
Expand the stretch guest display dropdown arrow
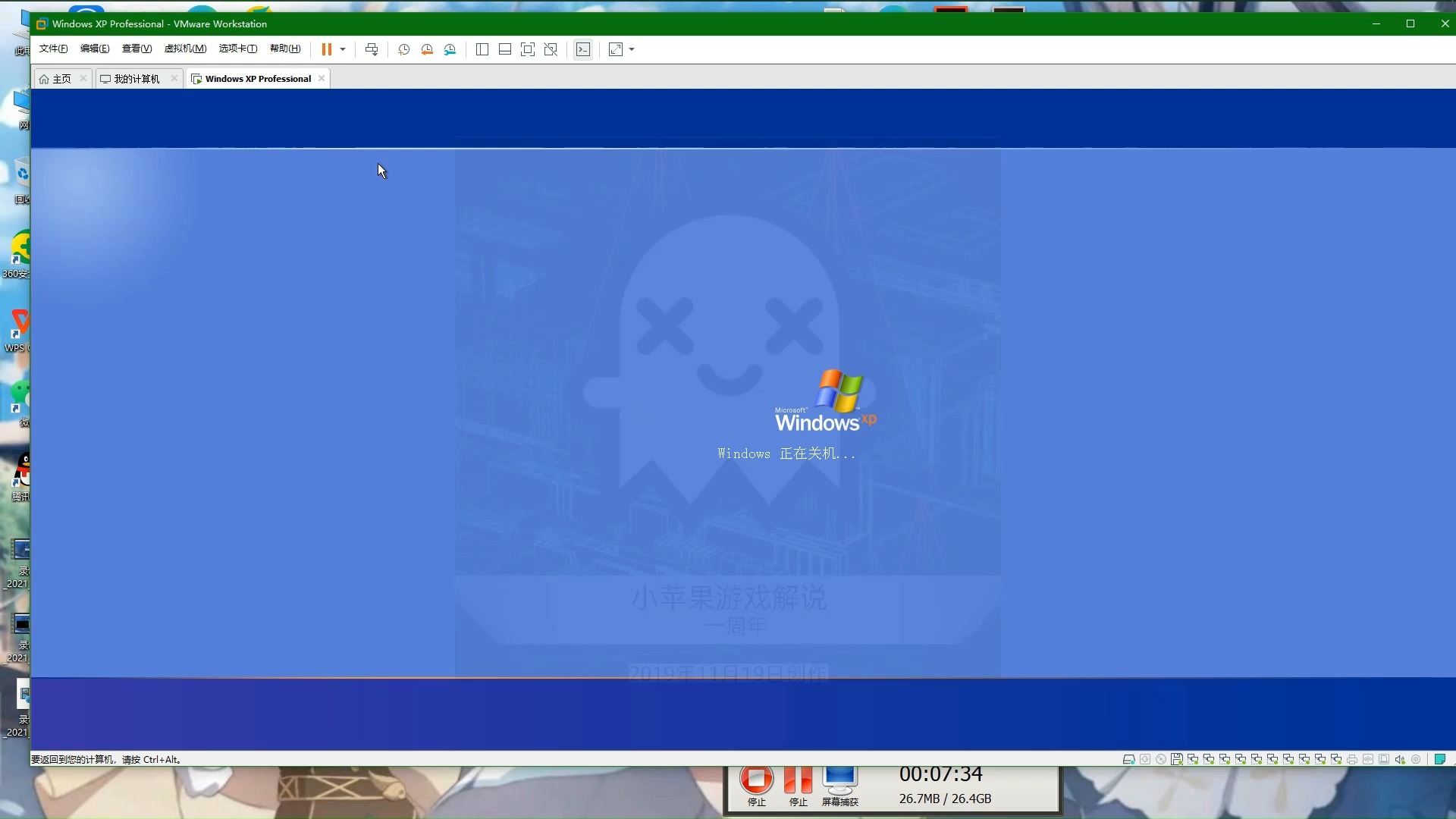632,49
